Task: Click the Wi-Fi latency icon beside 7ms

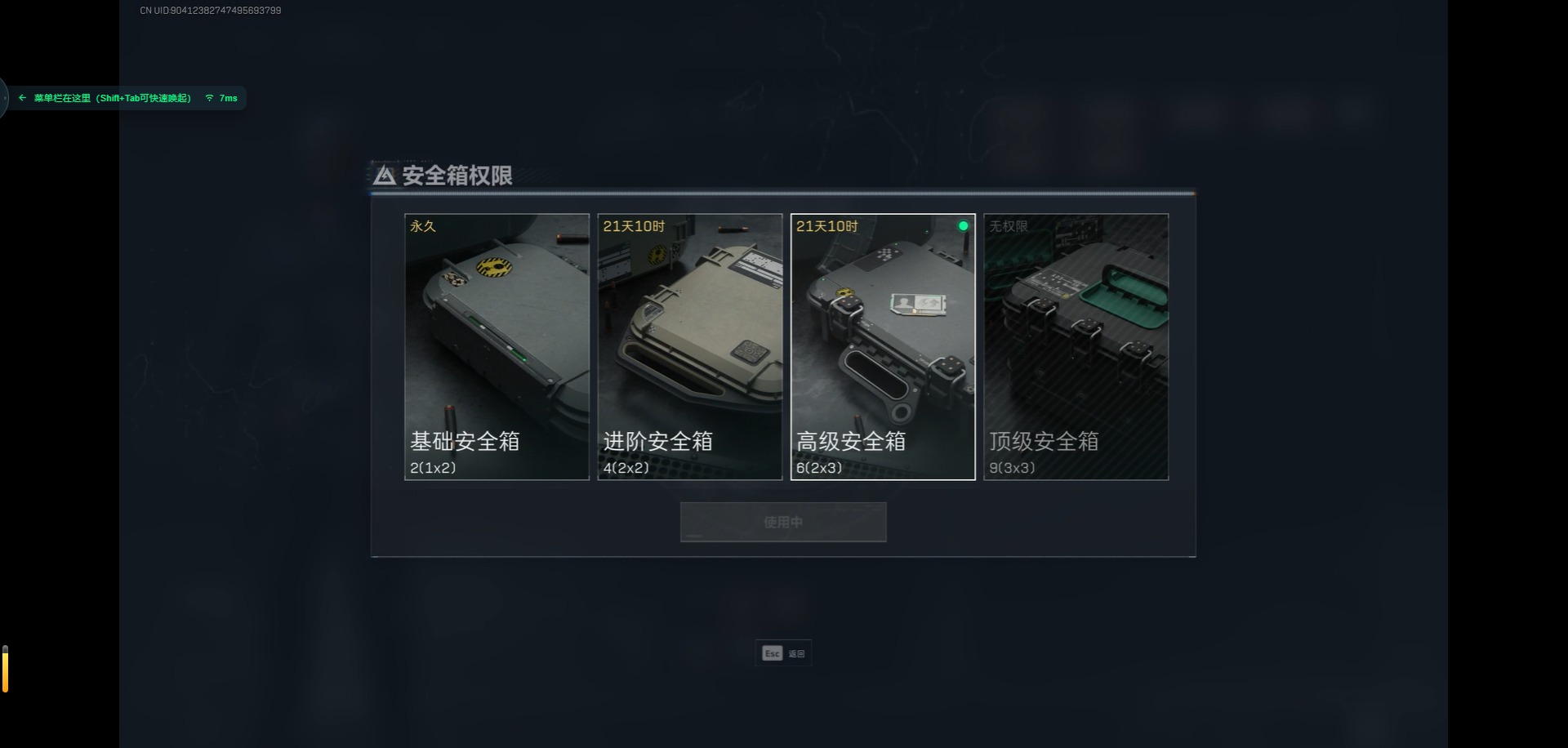Action: 210,98
